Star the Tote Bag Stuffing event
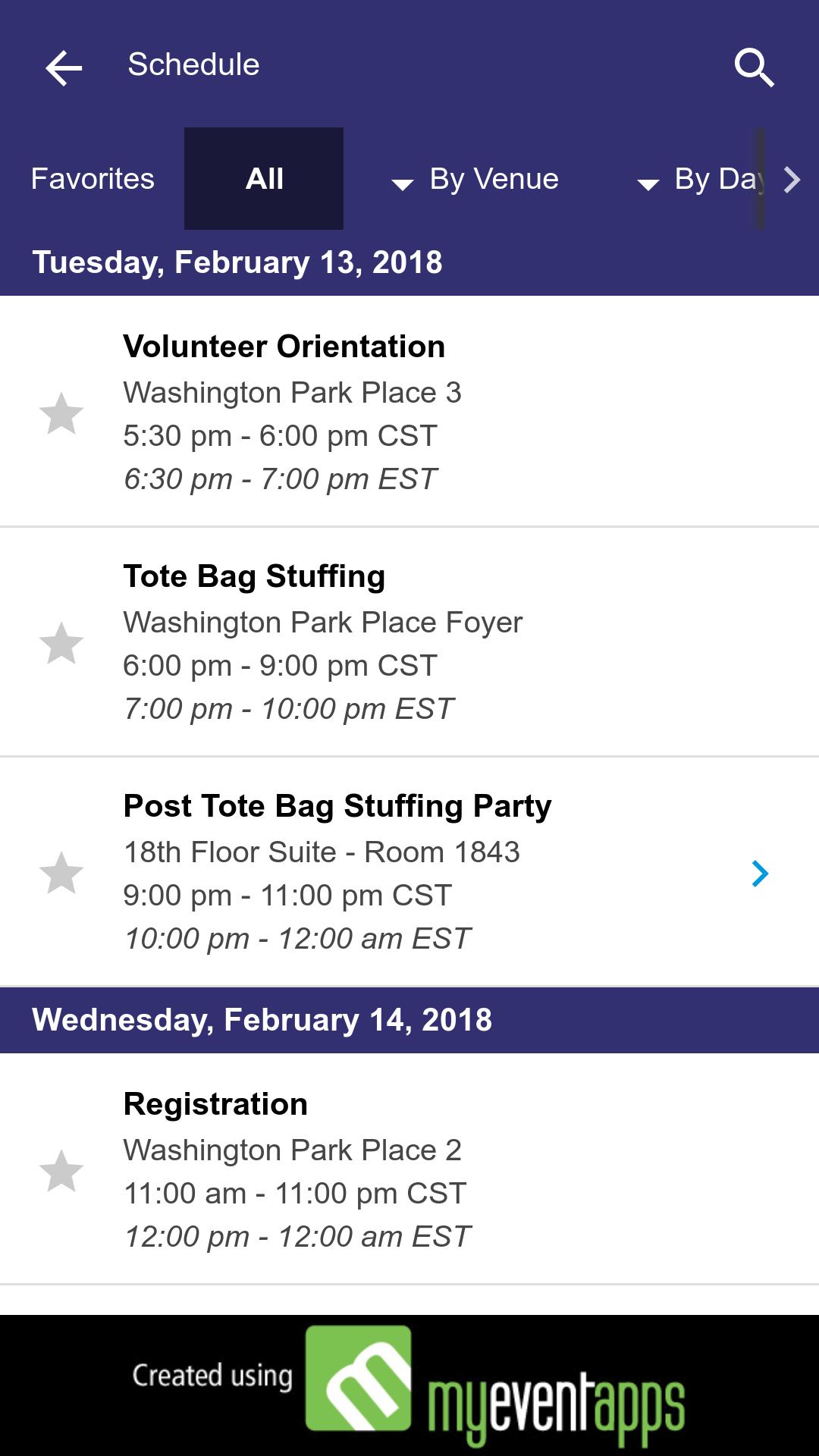 point(61,643)
